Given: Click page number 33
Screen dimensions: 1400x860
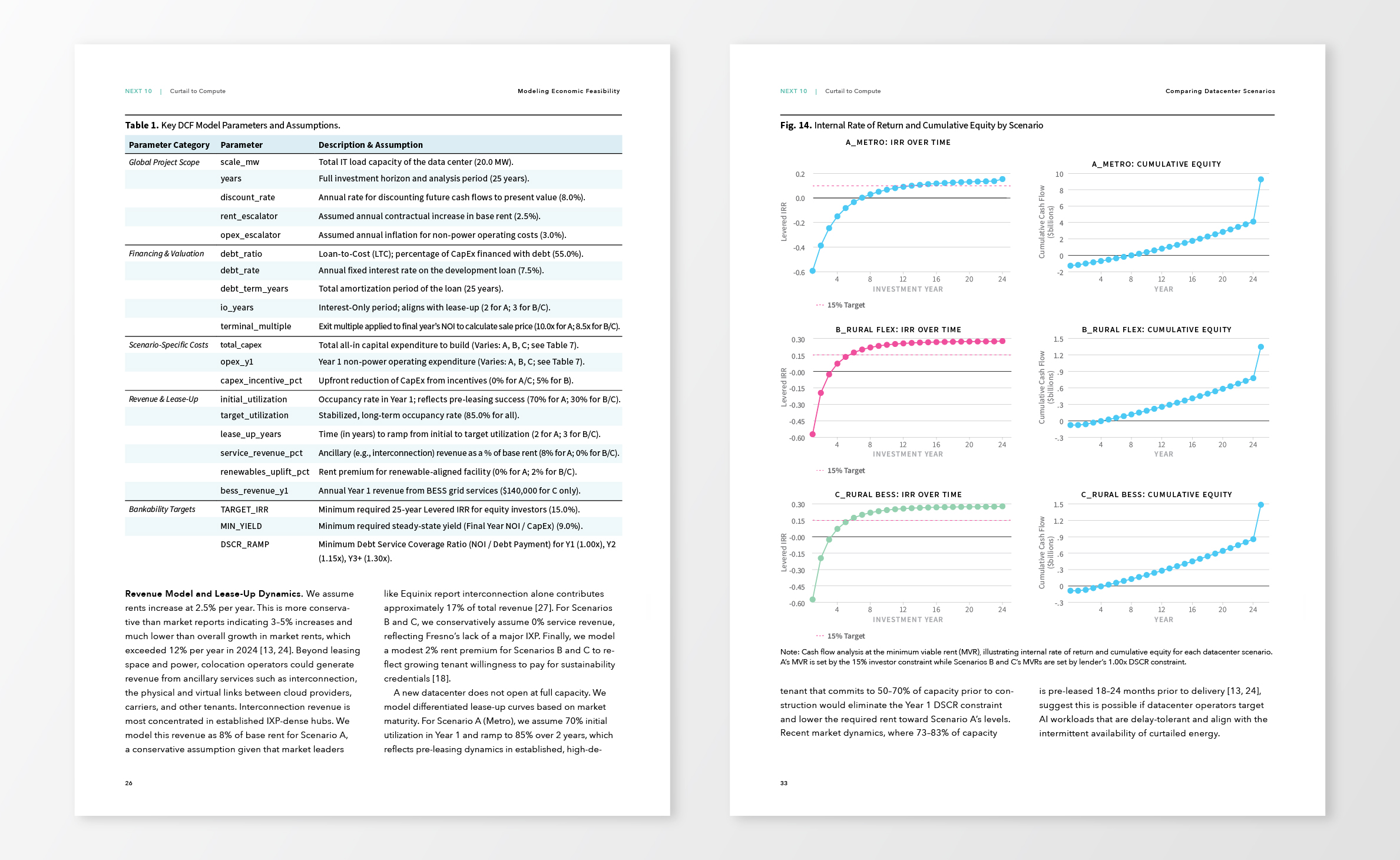Looking at the screenshot, I should pos(784,783).
